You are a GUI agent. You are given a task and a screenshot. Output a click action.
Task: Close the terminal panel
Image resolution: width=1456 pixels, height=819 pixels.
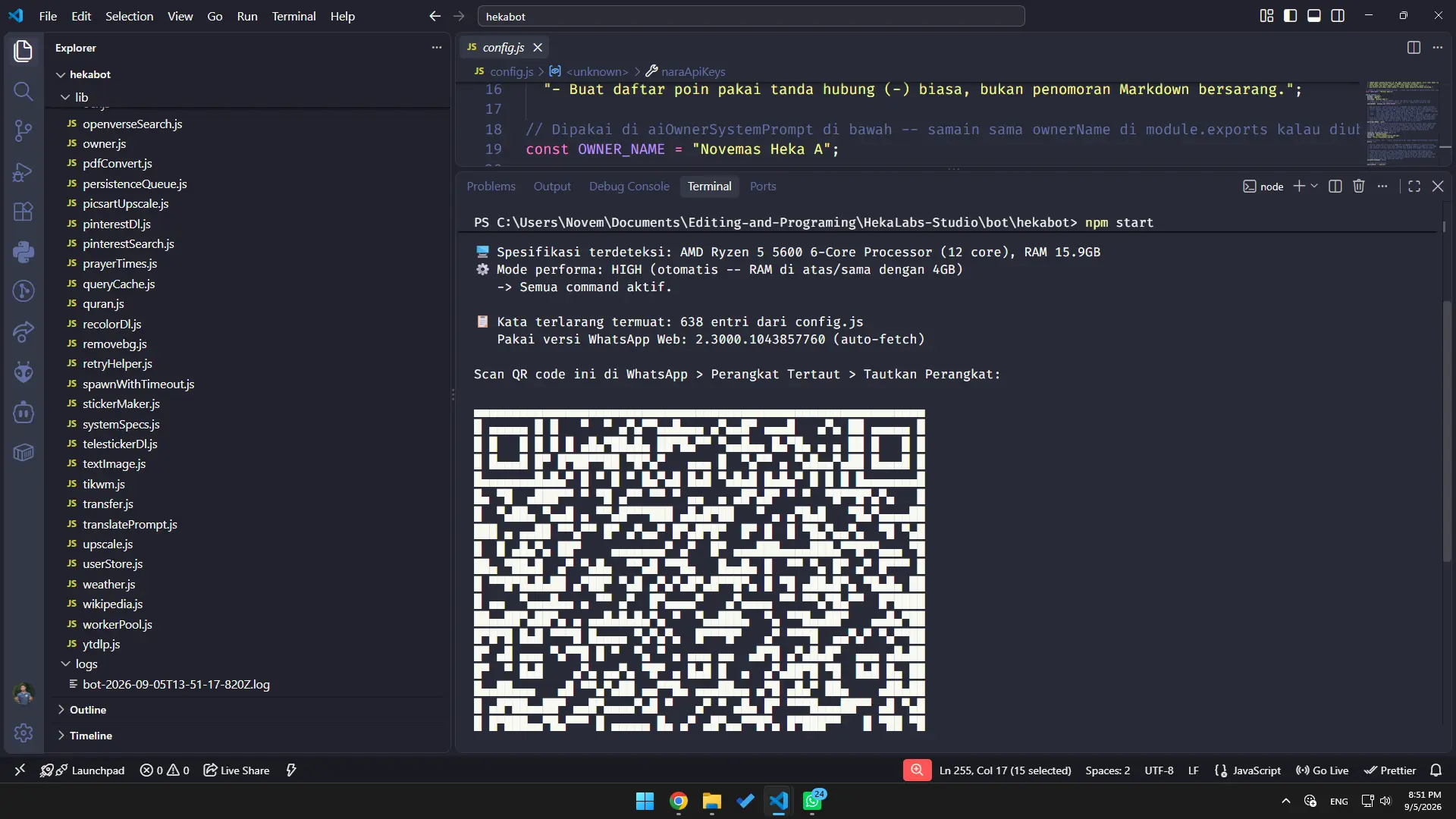pyautogui.click(x=1438, y=186)
